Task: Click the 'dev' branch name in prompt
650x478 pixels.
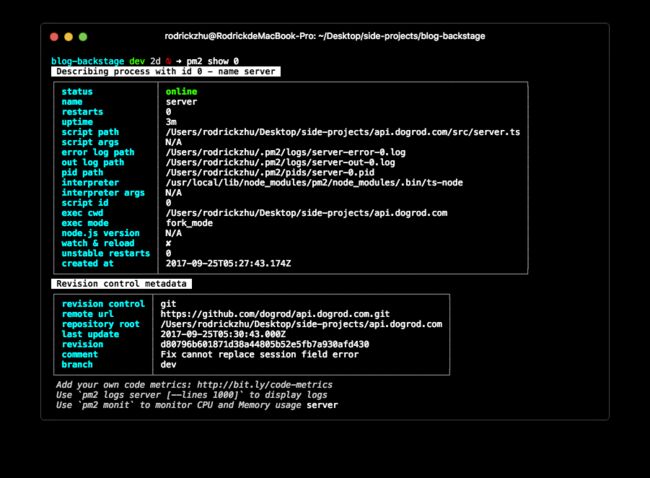Action: coord(137,61)
